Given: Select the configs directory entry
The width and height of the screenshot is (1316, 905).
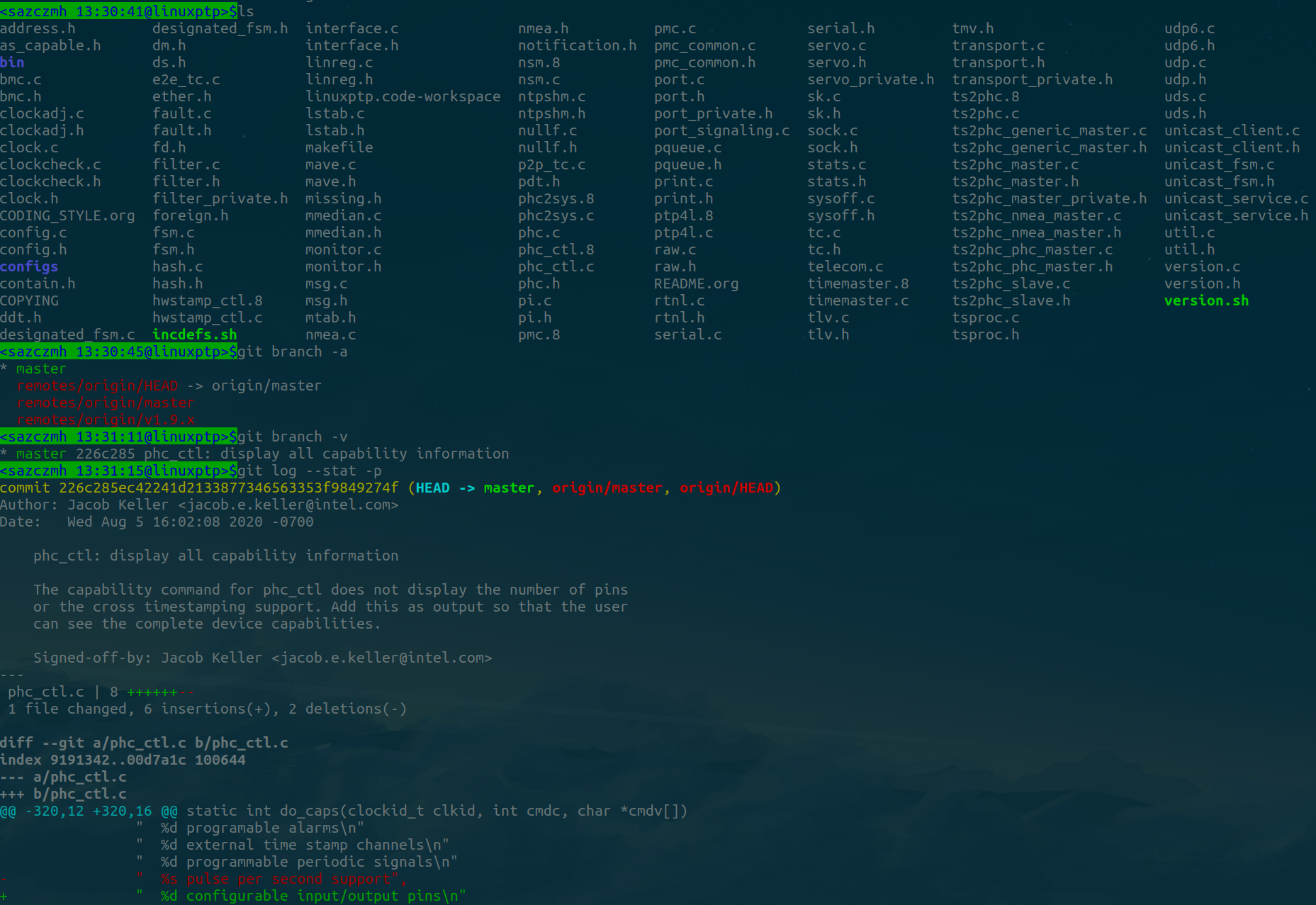Looking at the screenshot, I should click(29, 266).
